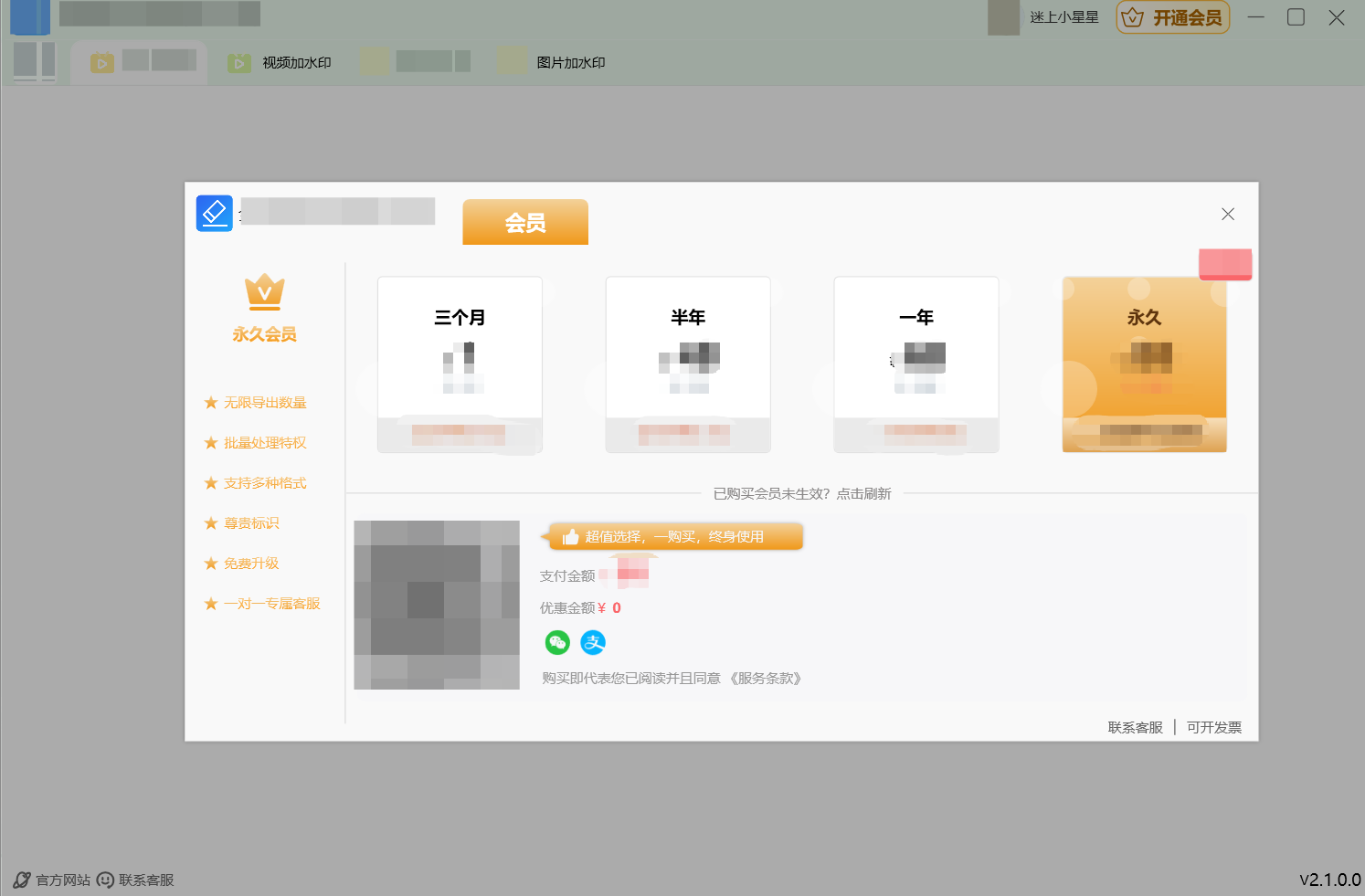Click the purchase button on the 永久 card
The image size is (1365, 896).
point(1144,431)
